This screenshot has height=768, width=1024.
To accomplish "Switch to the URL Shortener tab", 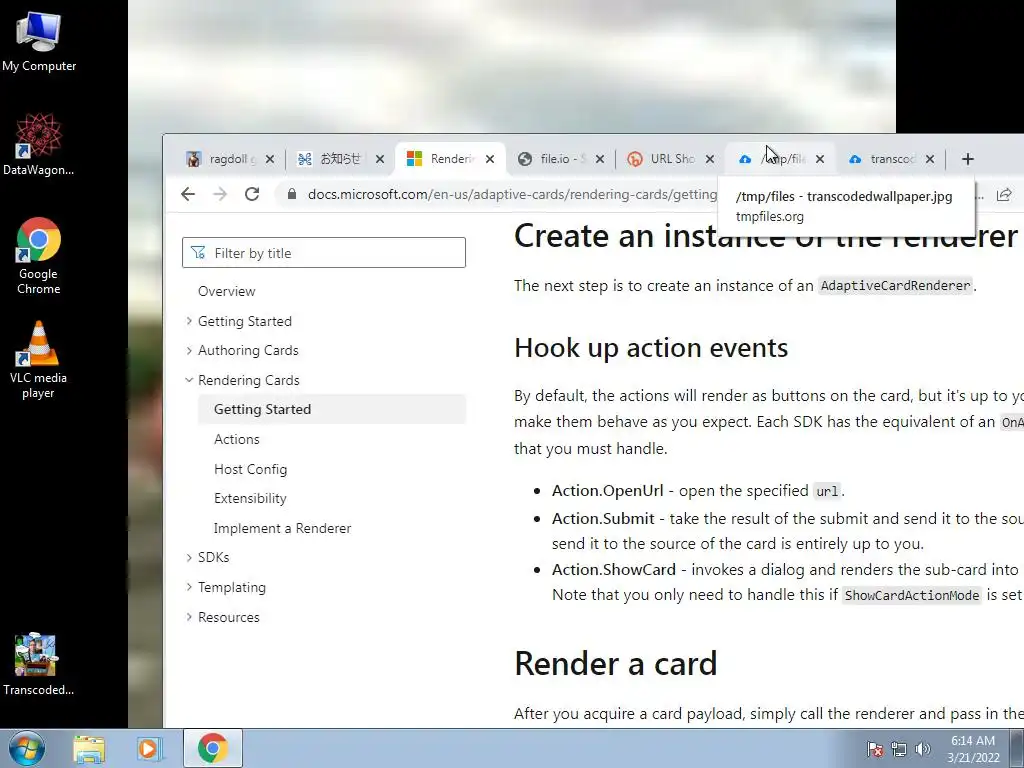I will tap(664, 159).
